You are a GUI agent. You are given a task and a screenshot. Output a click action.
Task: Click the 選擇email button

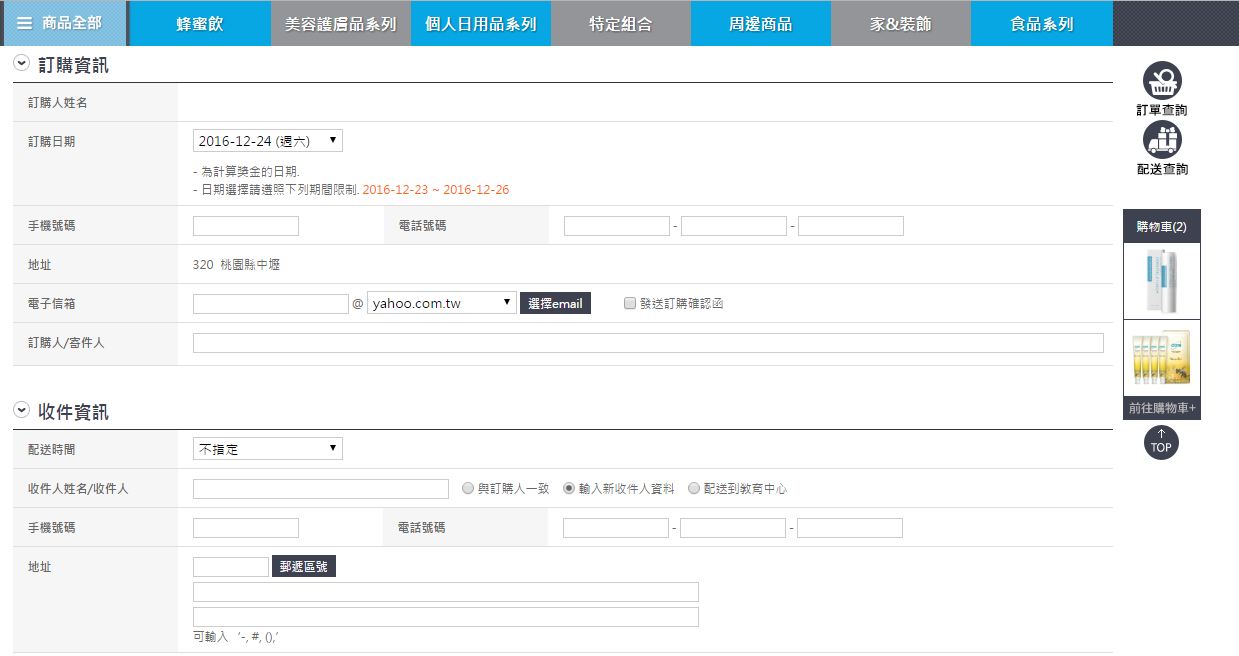point(555,303)
